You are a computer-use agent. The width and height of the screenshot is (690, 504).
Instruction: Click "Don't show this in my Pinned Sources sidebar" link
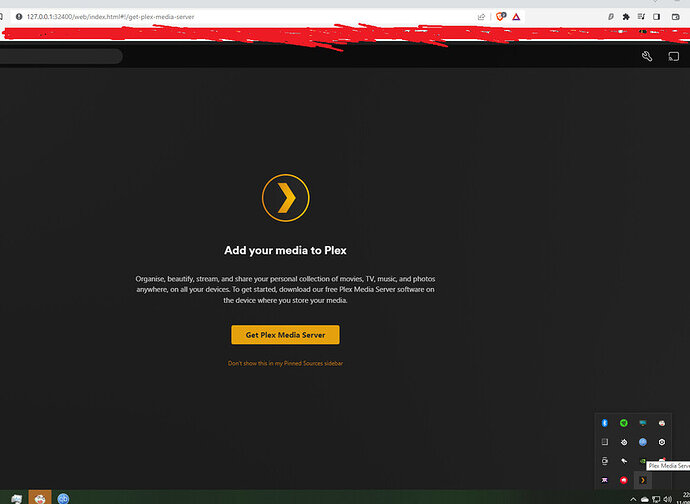[x=285, y=364]
